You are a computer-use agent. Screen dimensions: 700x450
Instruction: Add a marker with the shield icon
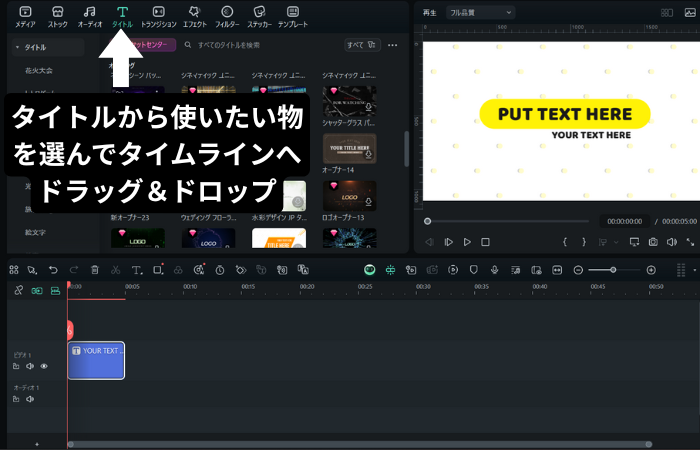point(474,270)
